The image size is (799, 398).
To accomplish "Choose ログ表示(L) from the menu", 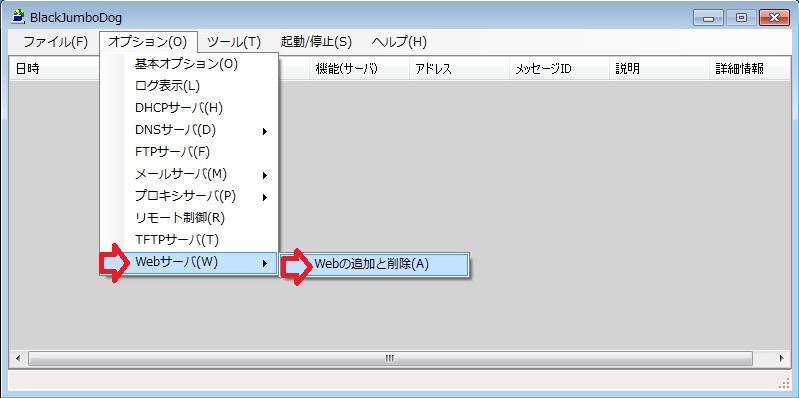I will [189, 86].
